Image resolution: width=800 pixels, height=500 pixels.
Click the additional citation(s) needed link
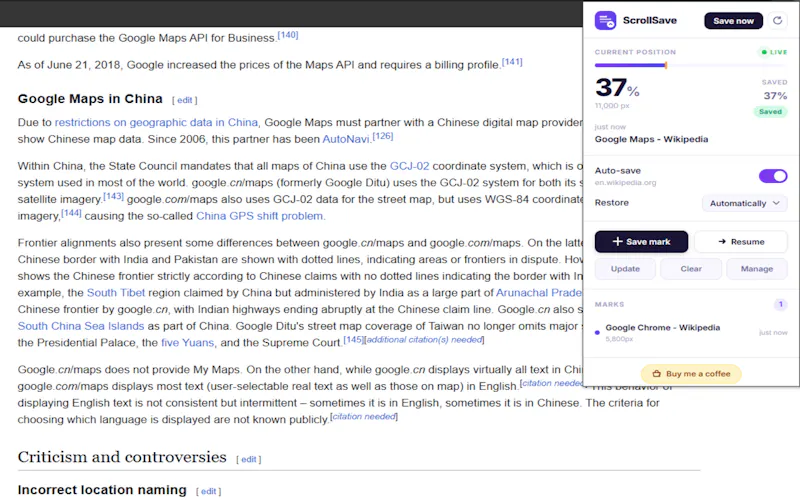coord(424,340)
